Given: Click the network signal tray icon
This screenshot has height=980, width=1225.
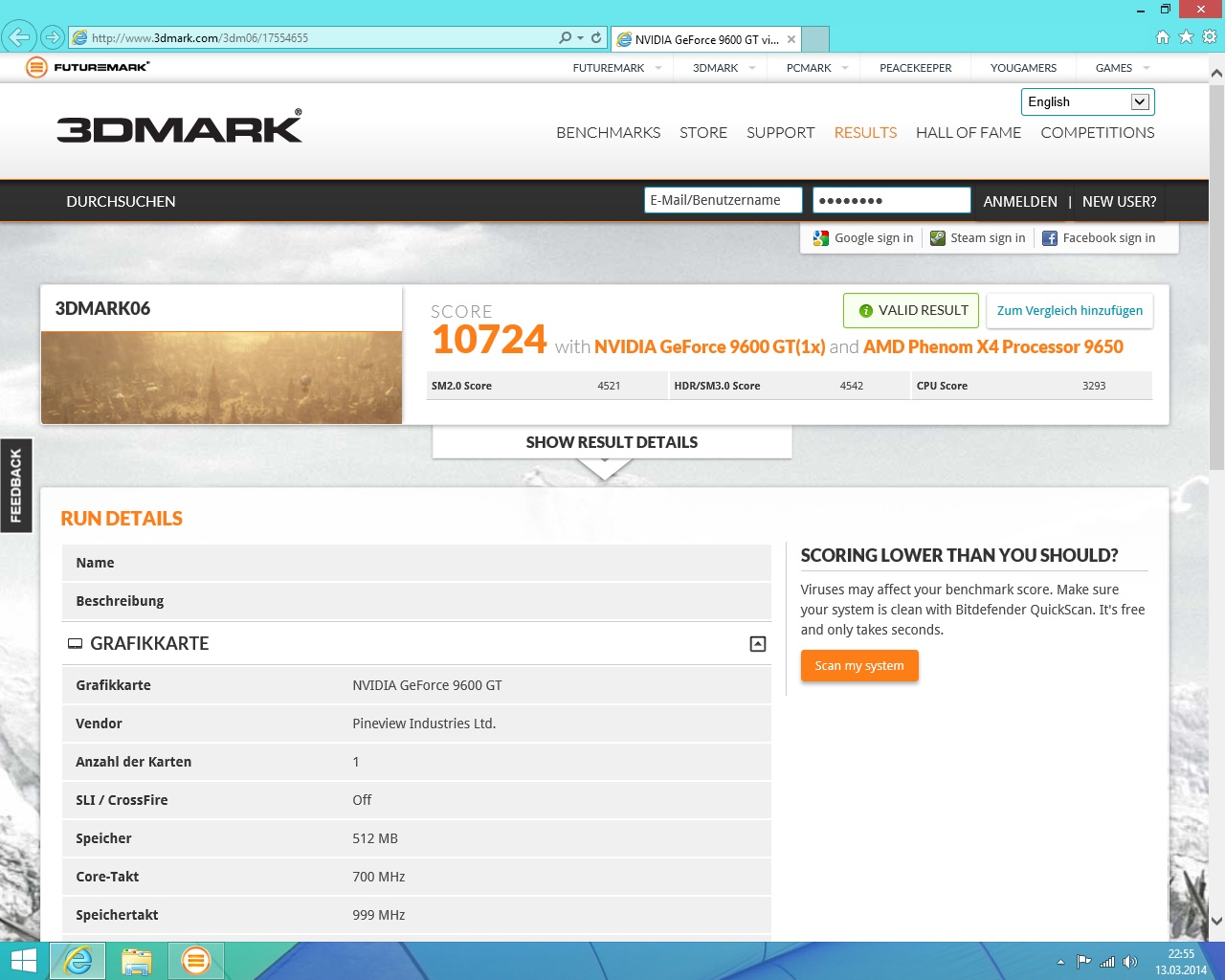Looking at the screenshot, I should 1107,962.
